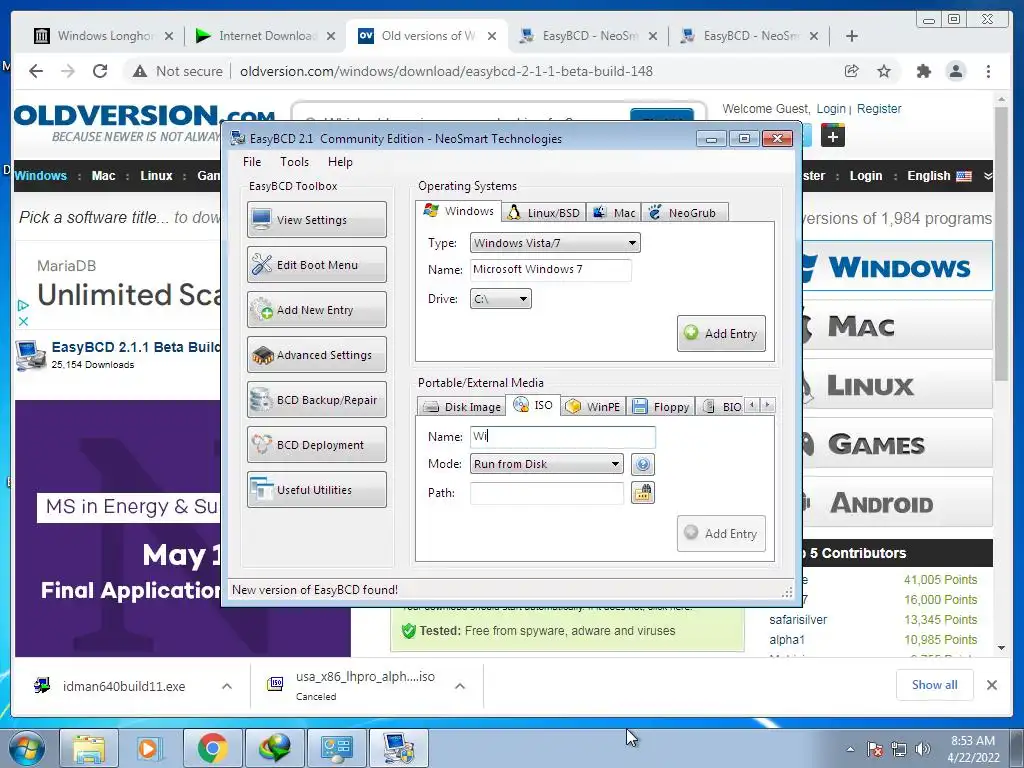Screen dimensions: 1024x768
Task: Open the Windows Start menu
Action: click(x=25, y=748)
